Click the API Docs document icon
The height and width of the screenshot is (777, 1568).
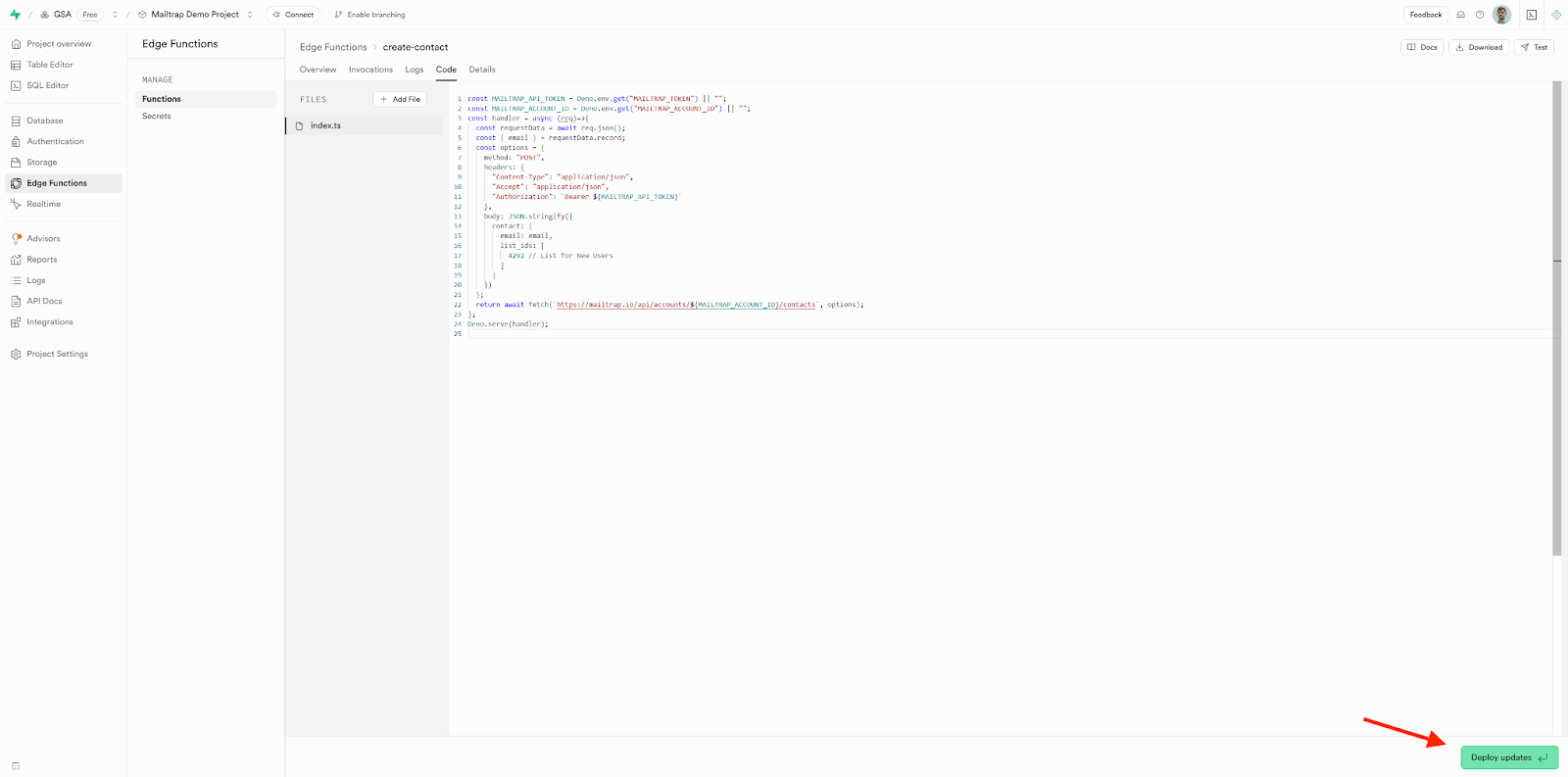point(16,301)
